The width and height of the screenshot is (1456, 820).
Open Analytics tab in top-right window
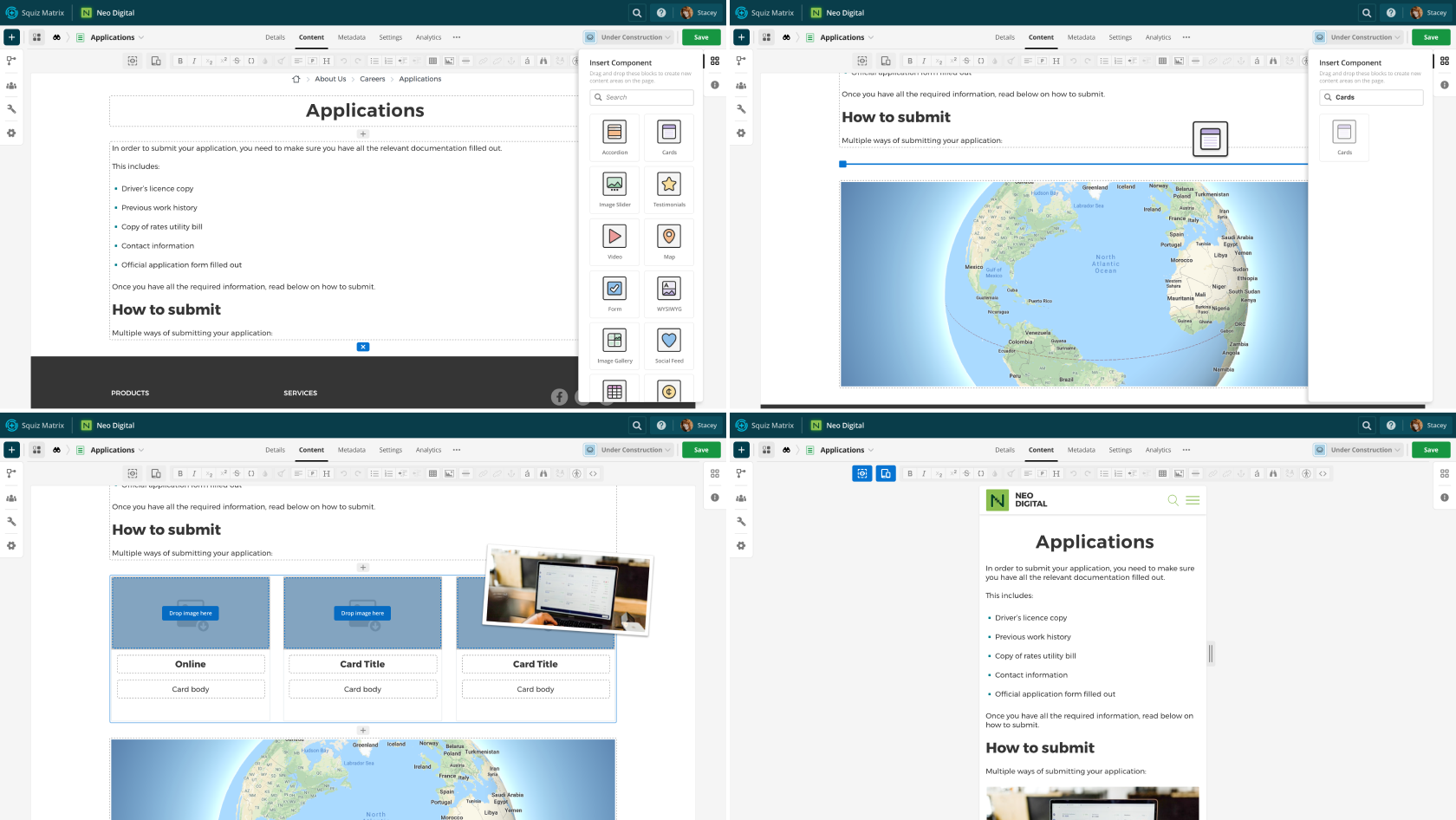1159,37
